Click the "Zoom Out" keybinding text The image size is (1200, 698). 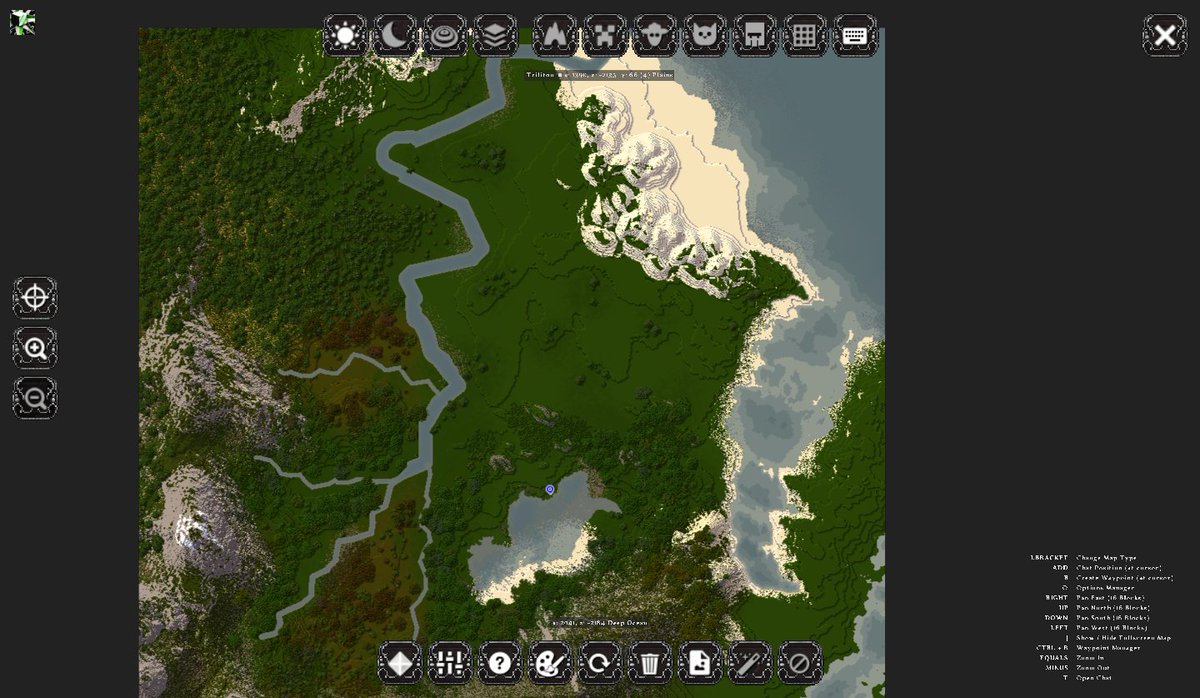tap(1092, 667)
